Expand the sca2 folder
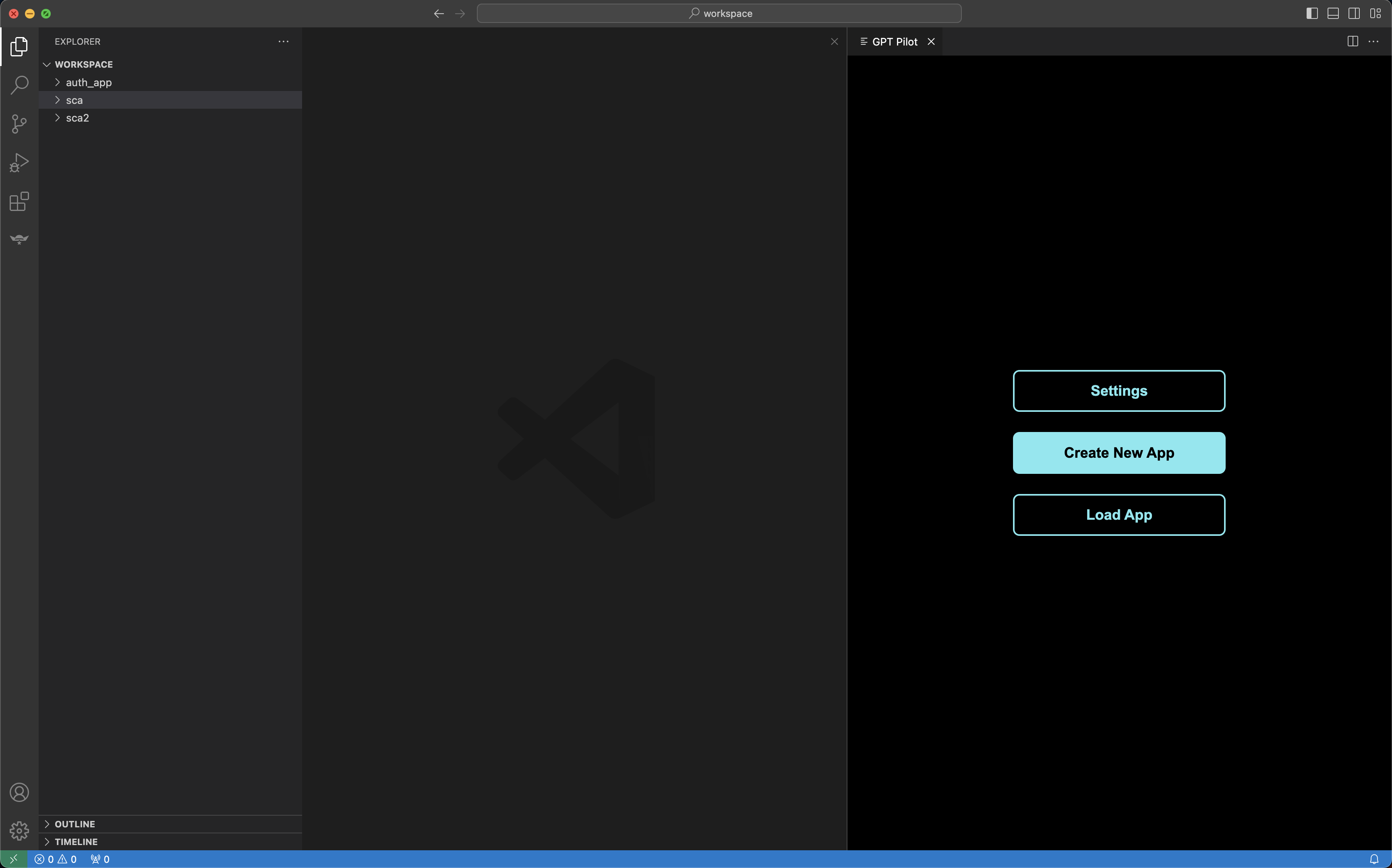 click(x=77, y=118)
